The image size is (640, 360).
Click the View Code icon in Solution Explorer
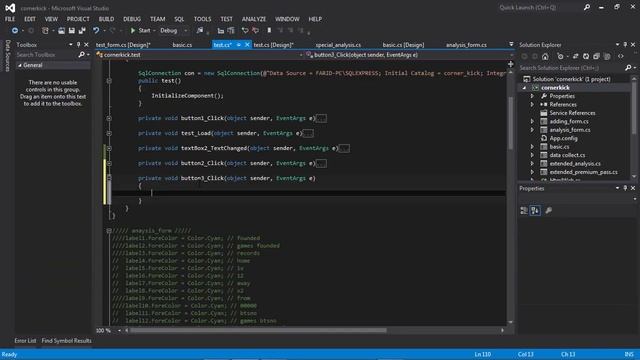coord(620,56)
